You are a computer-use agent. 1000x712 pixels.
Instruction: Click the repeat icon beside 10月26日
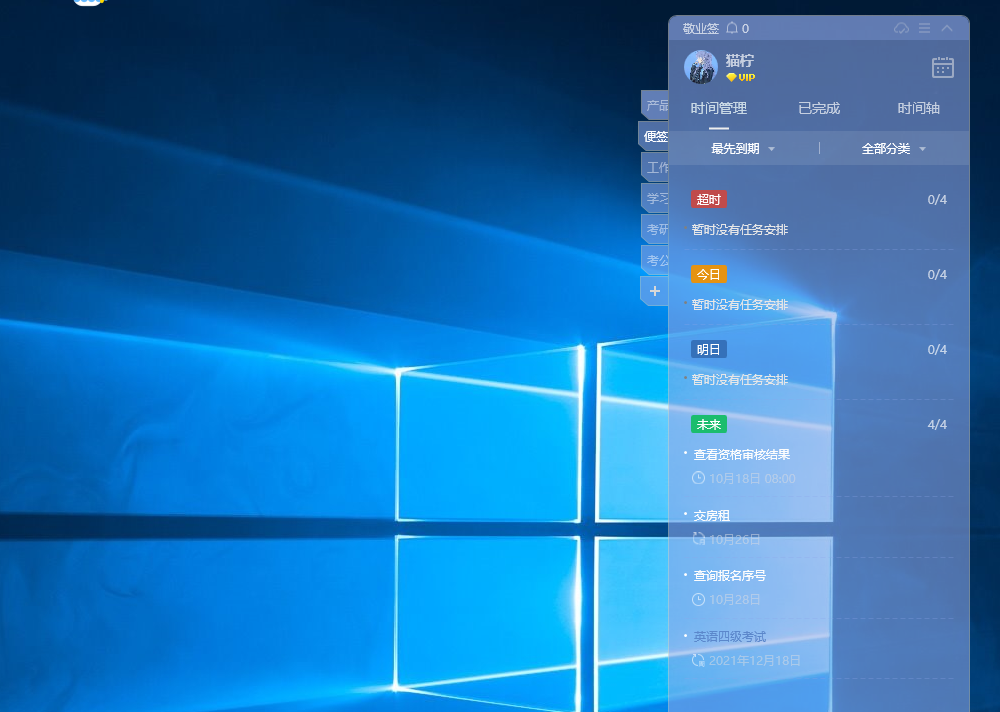pyautogui.click(x=698, y=539)
